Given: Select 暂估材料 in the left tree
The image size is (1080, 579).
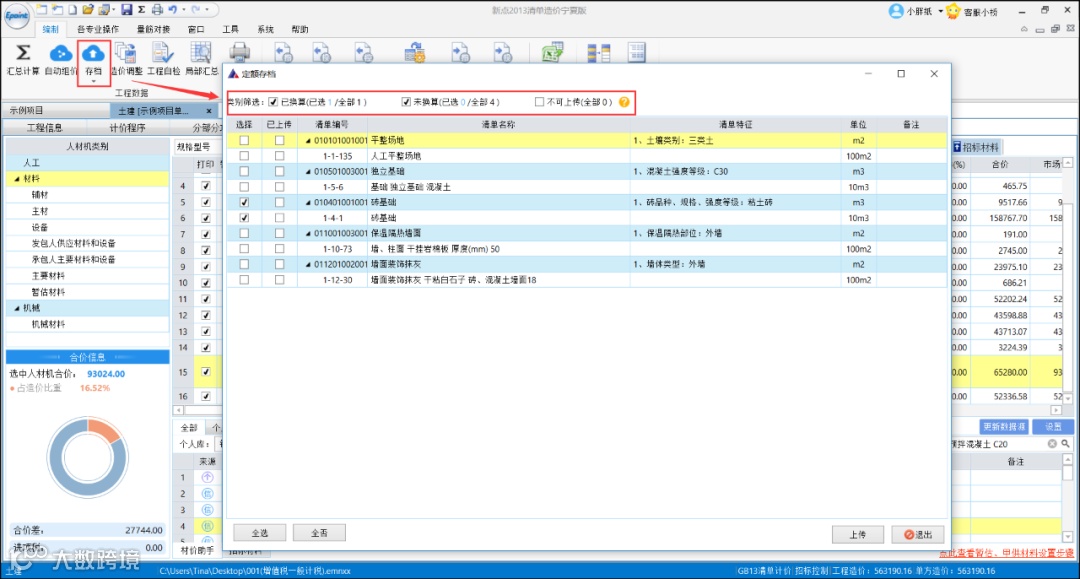Looking at the screenshot, I should tap(48, 292).
